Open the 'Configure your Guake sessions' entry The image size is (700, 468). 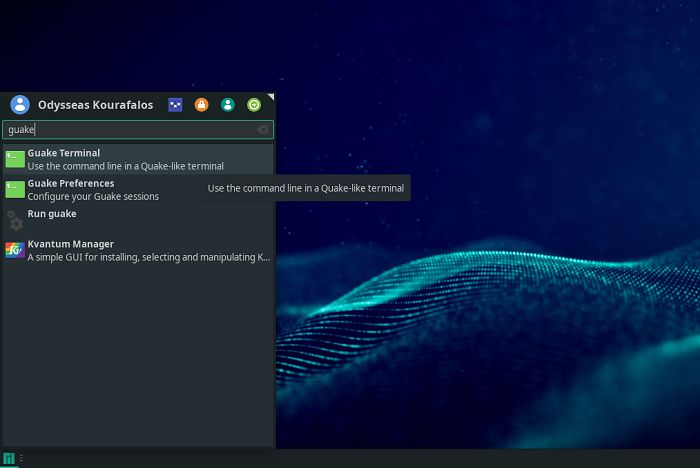[x=93, y=196]
